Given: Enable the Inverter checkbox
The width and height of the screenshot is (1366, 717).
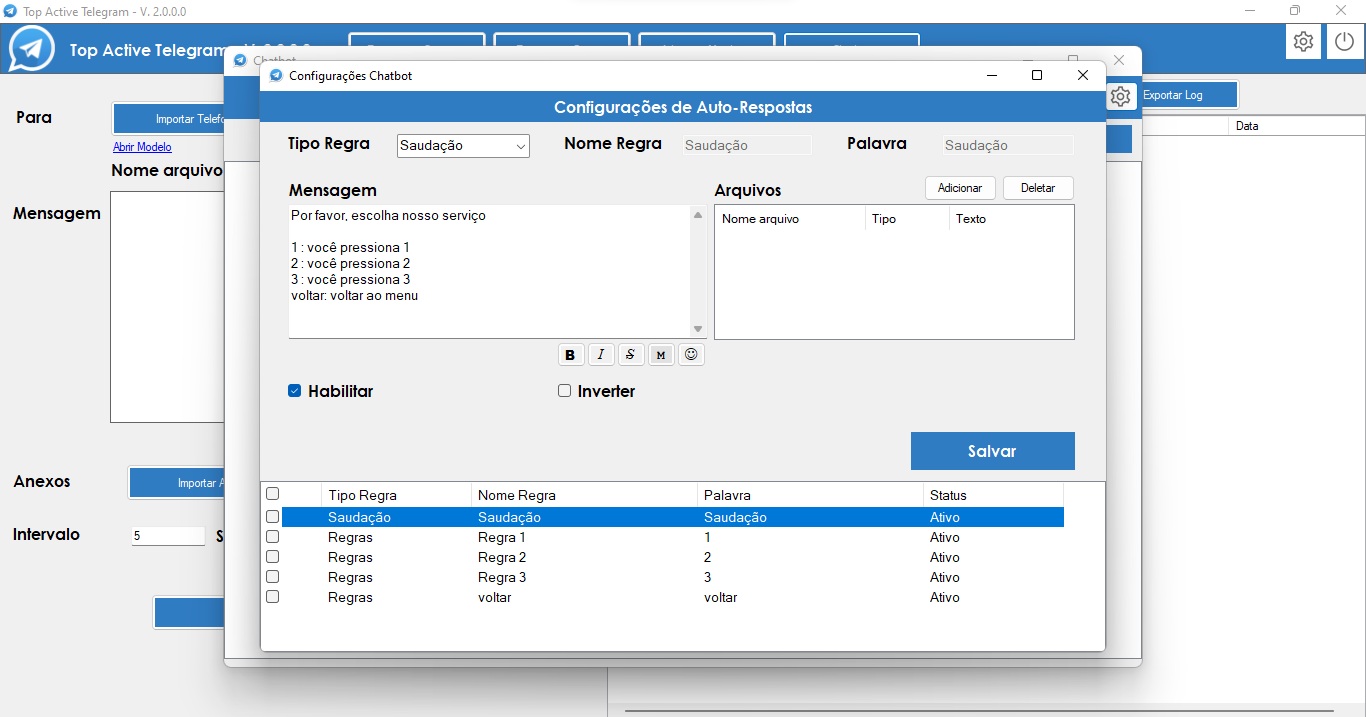Looking at the screenshot, I should coord(564,391).
